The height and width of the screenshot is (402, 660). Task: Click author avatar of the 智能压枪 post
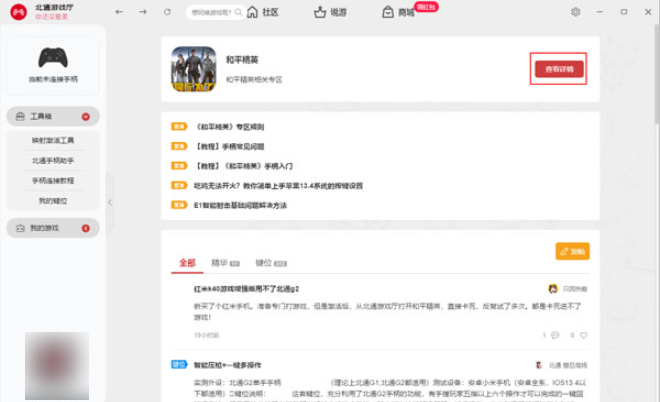click(x=538, y=365)
